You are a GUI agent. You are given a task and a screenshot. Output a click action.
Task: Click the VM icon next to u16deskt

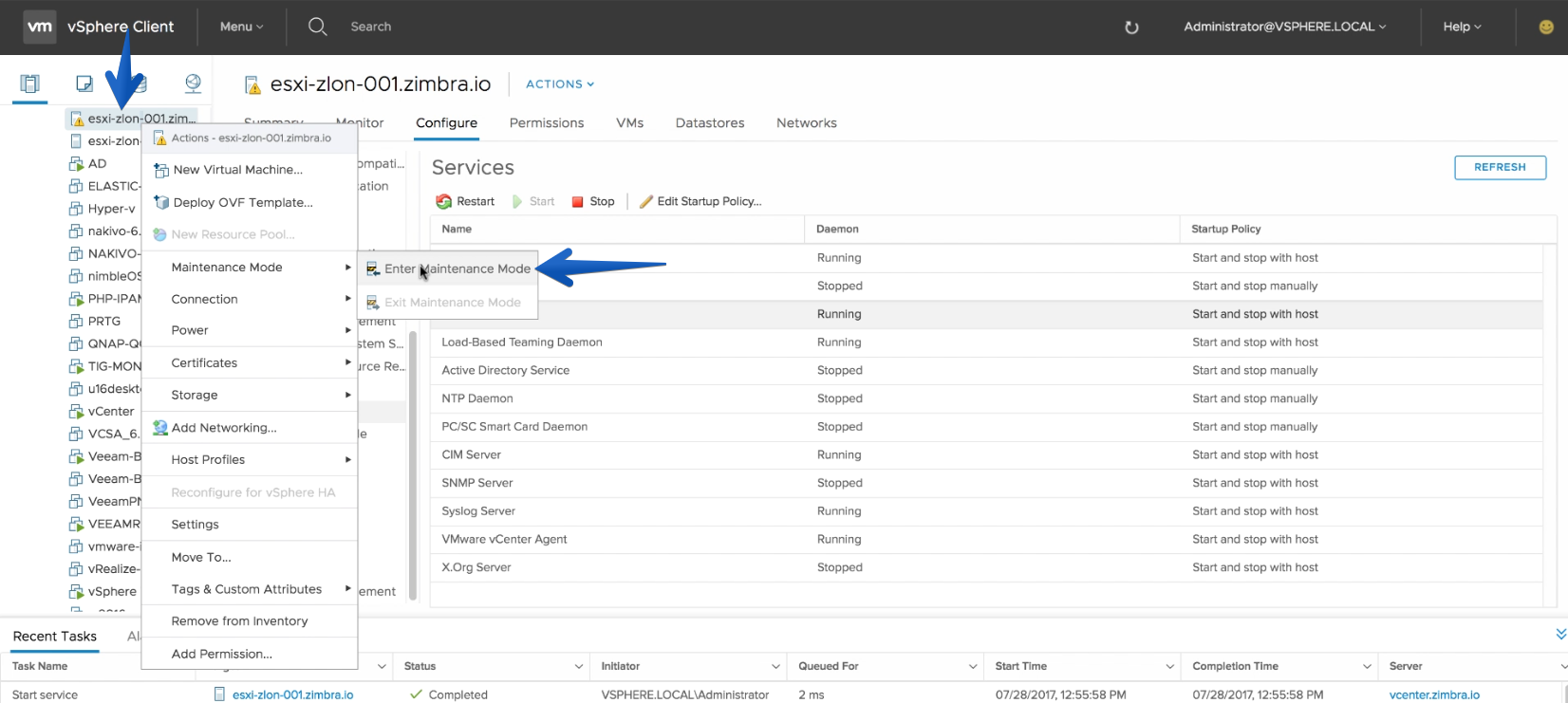(77, 389)
